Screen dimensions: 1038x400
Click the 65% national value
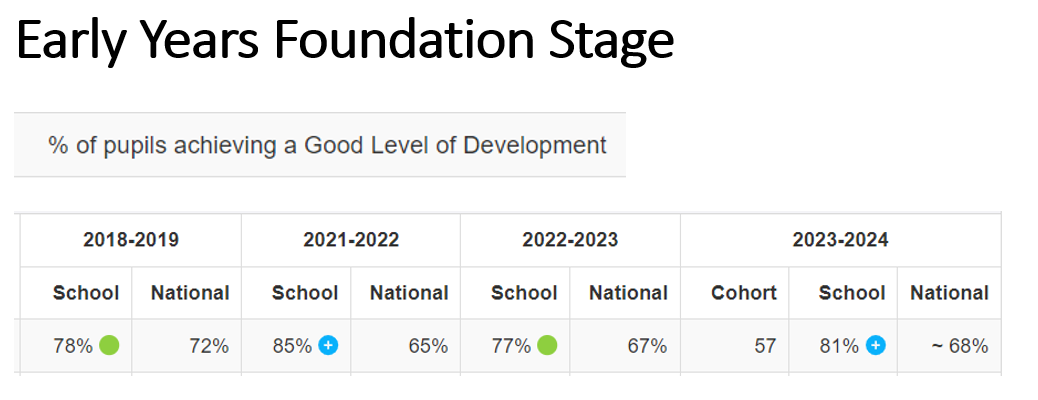[428, 347]
